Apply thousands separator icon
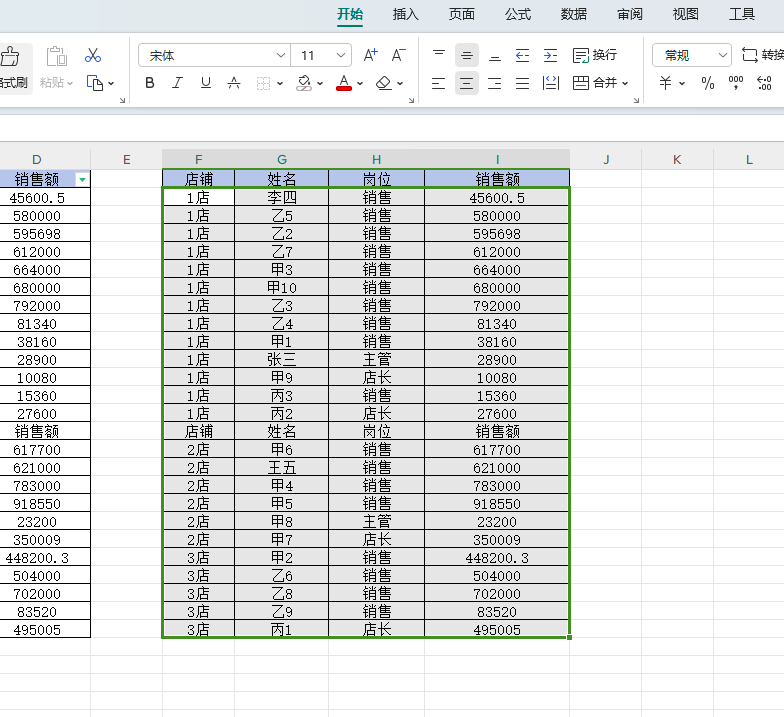The height and width of the screenshot is (717, 784). pos(736,83)
